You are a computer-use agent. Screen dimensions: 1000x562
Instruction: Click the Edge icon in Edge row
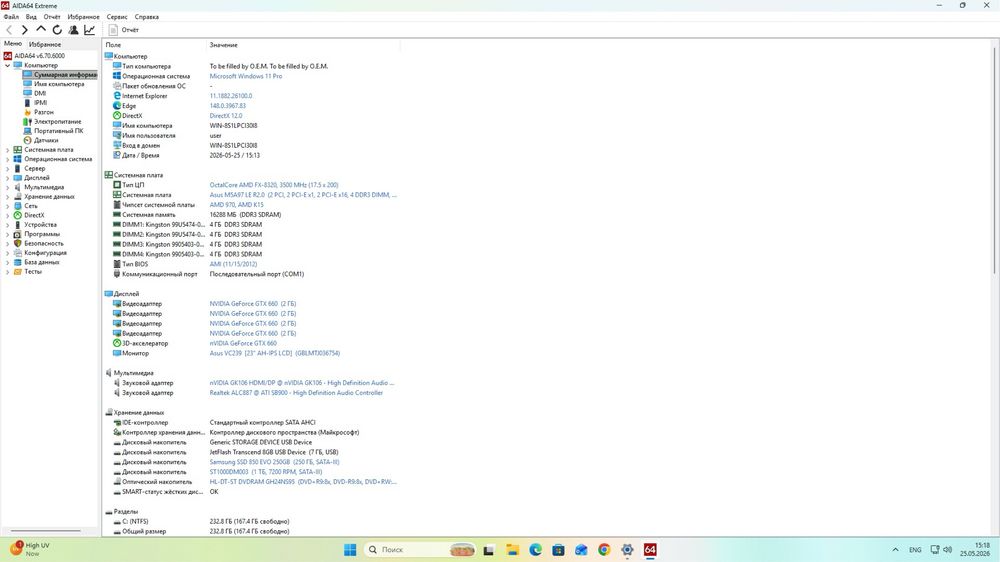point(117,106)
